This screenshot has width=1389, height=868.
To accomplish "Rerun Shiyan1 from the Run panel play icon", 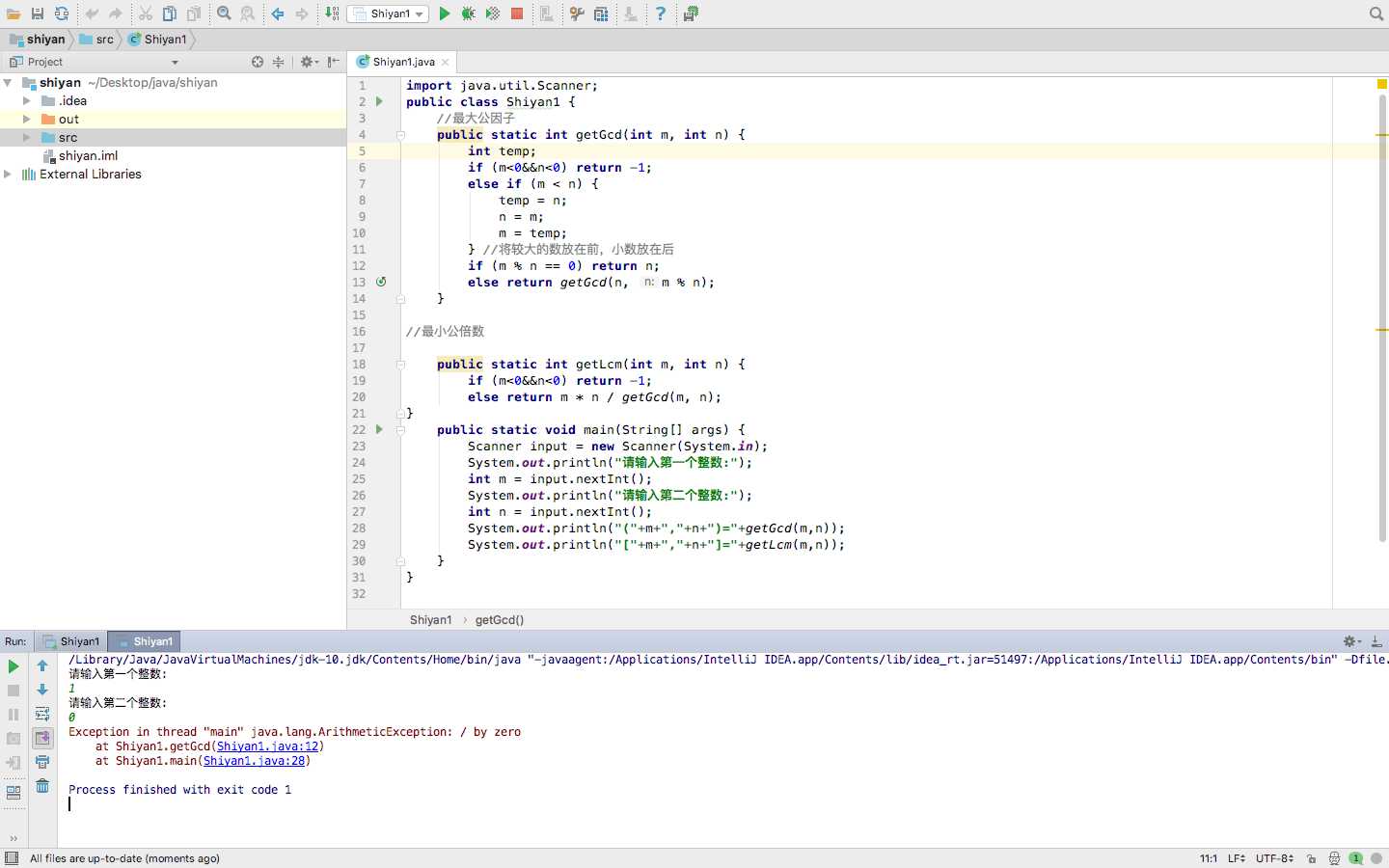I will click(14, 666).
